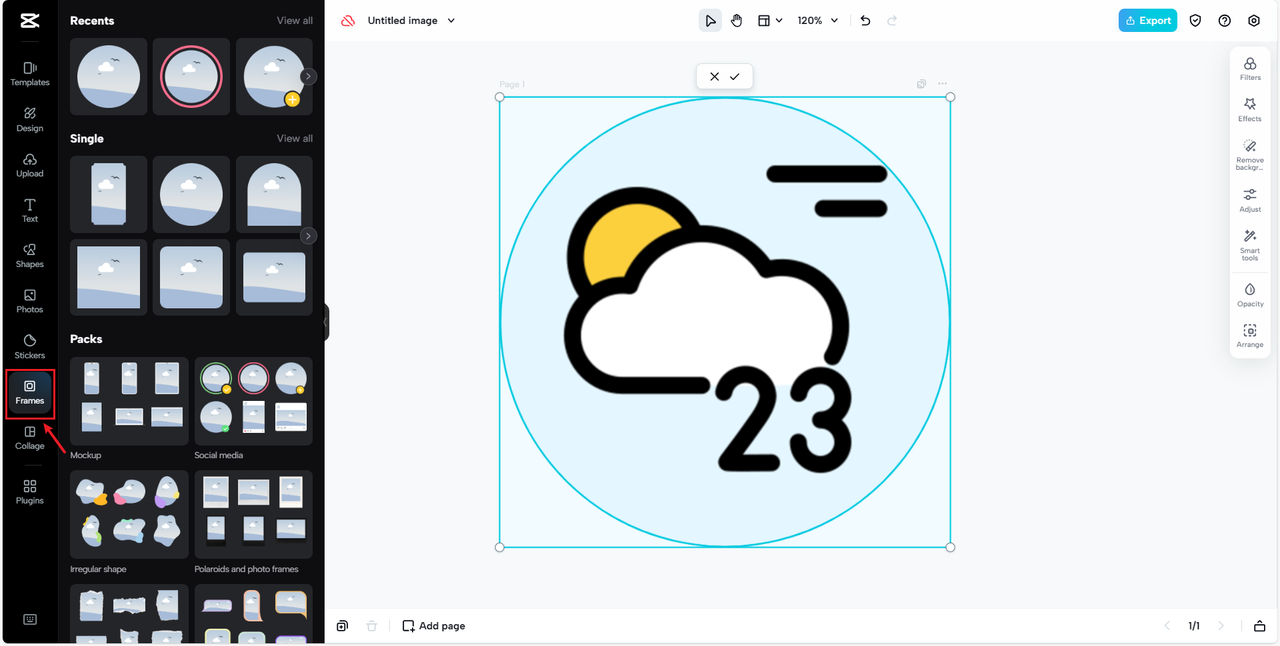Image resolution: width=1280 pixels, height=646 pixels.
Task: Duplicate page icon above canvas
Action: [921, 84]
